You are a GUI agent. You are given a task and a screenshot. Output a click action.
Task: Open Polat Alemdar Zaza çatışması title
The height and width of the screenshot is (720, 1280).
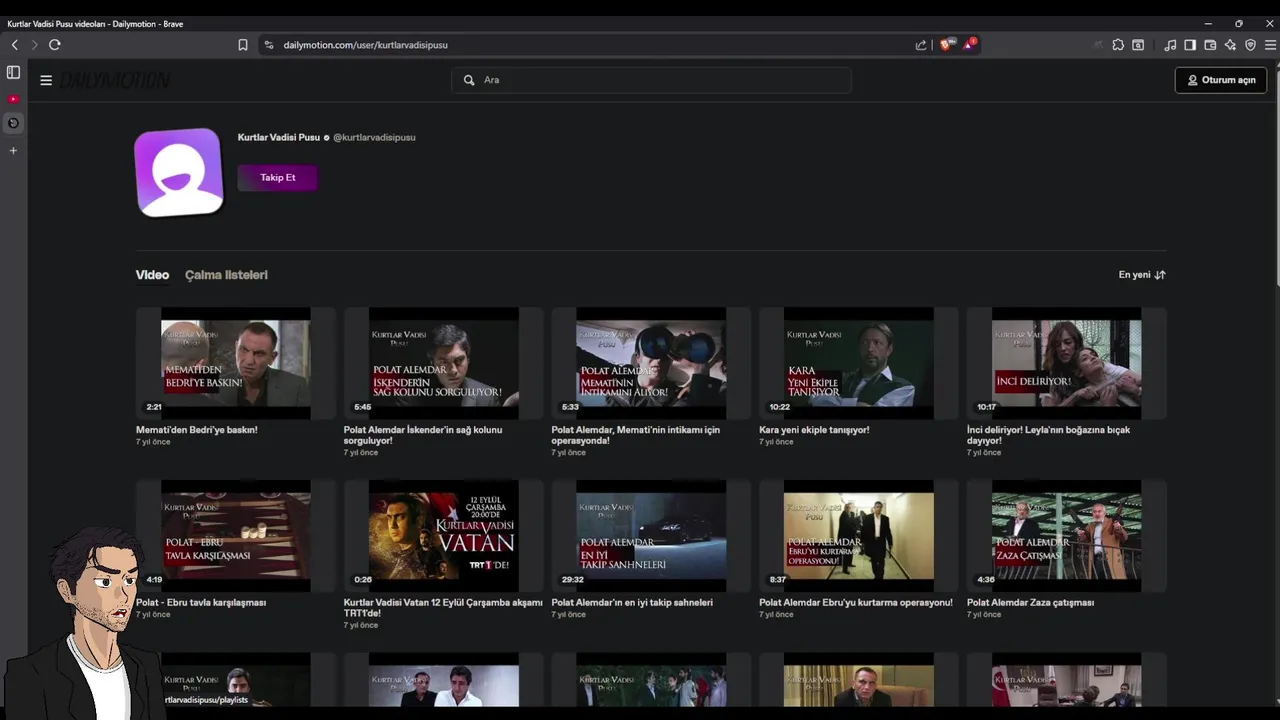(x=1030, y=603)
